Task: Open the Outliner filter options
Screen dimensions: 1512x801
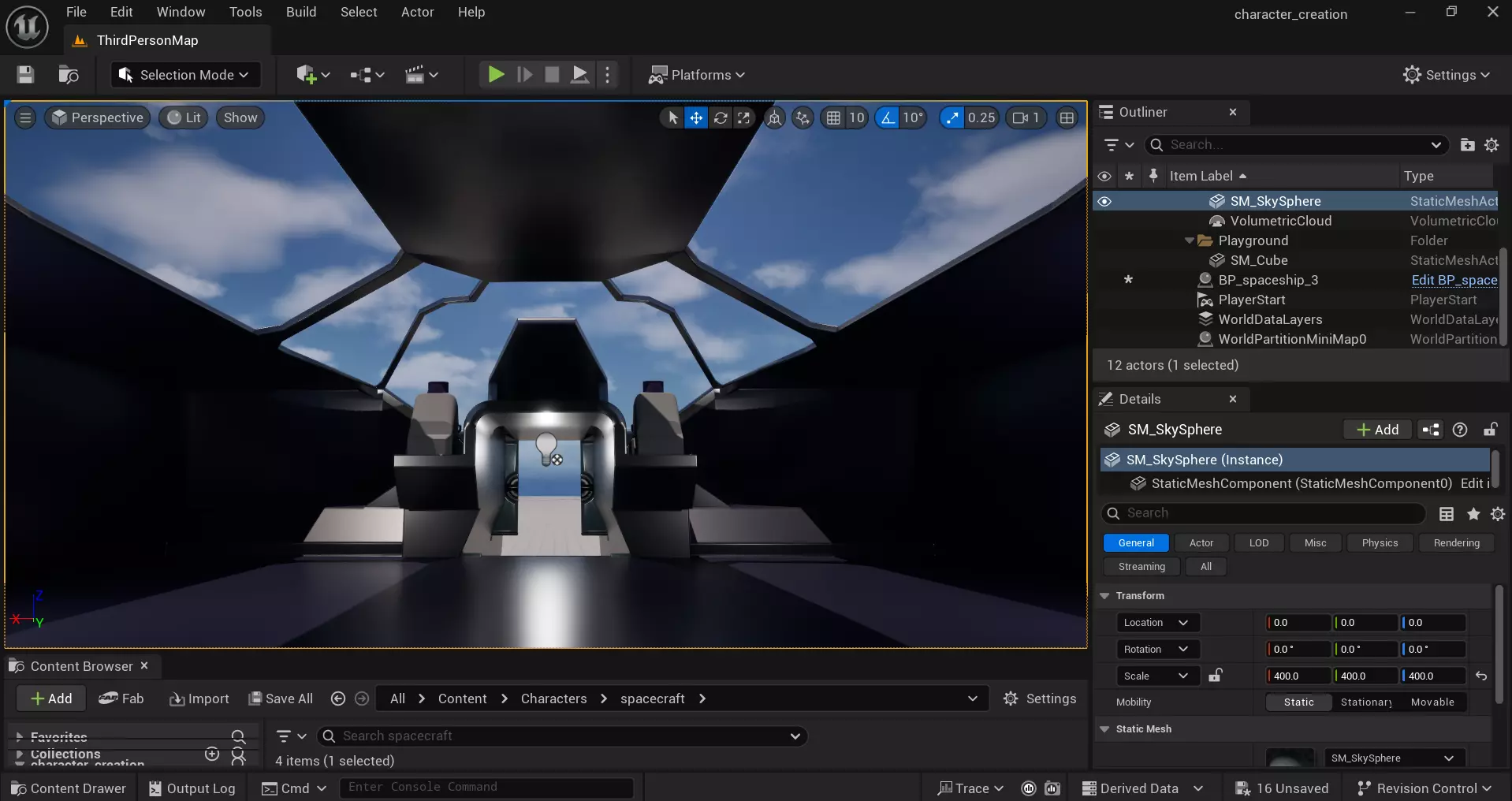Action: (x=1119, y=145)
